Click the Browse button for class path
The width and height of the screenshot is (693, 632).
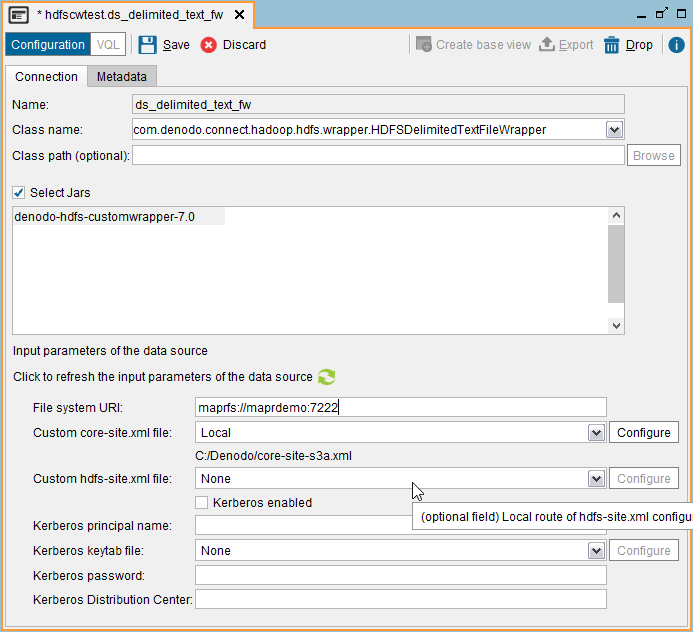coord(654,156)
